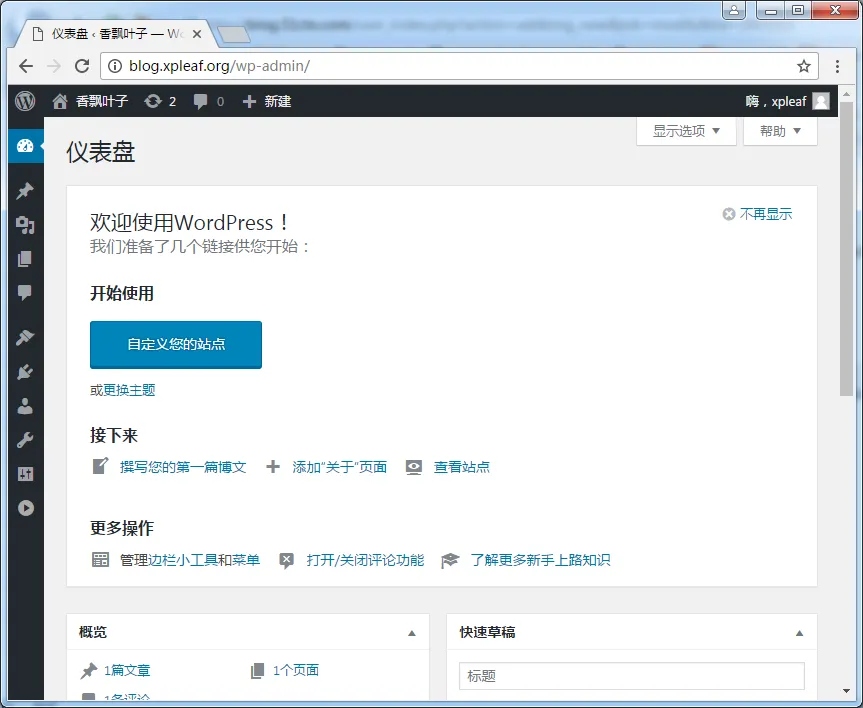Open Comments icon in sidebar
Image resolution: width=863 pixels, height=708 pixels.
tap(25, 292)
